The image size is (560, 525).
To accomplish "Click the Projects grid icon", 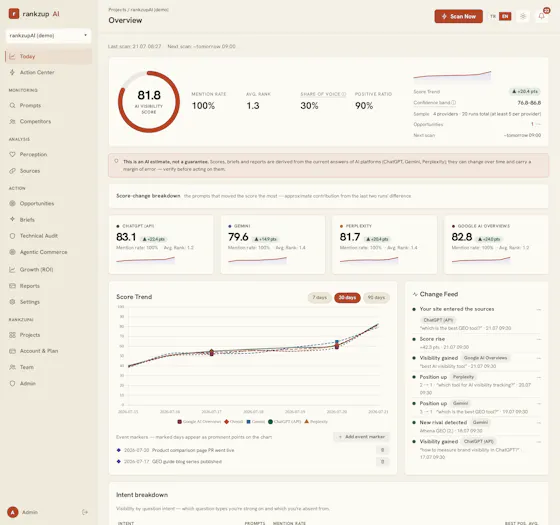I will (12, 335).
